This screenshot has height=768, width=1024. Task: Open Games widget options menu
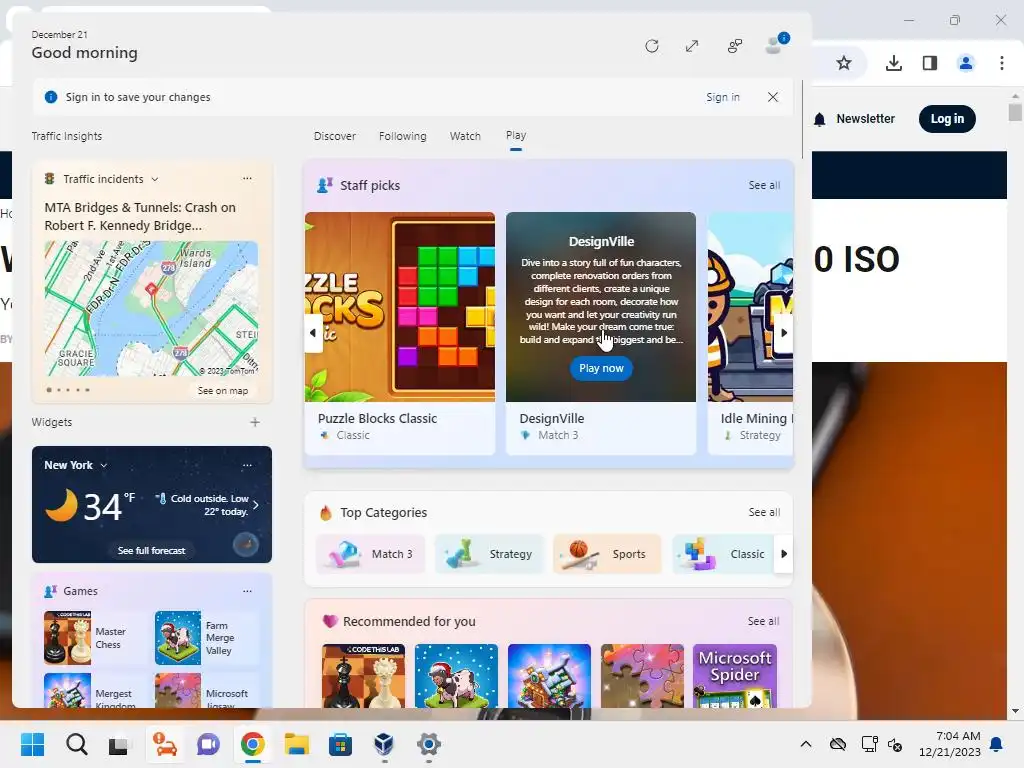(x=247, y=591)
